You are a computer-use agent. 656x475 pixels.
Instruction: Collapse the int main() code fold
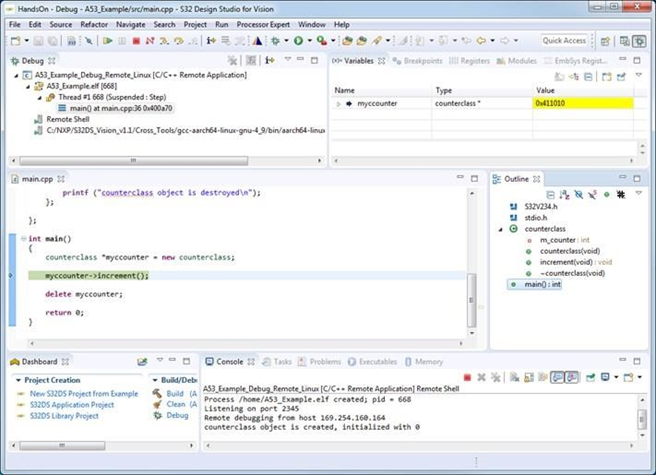(x=23, y=239)
